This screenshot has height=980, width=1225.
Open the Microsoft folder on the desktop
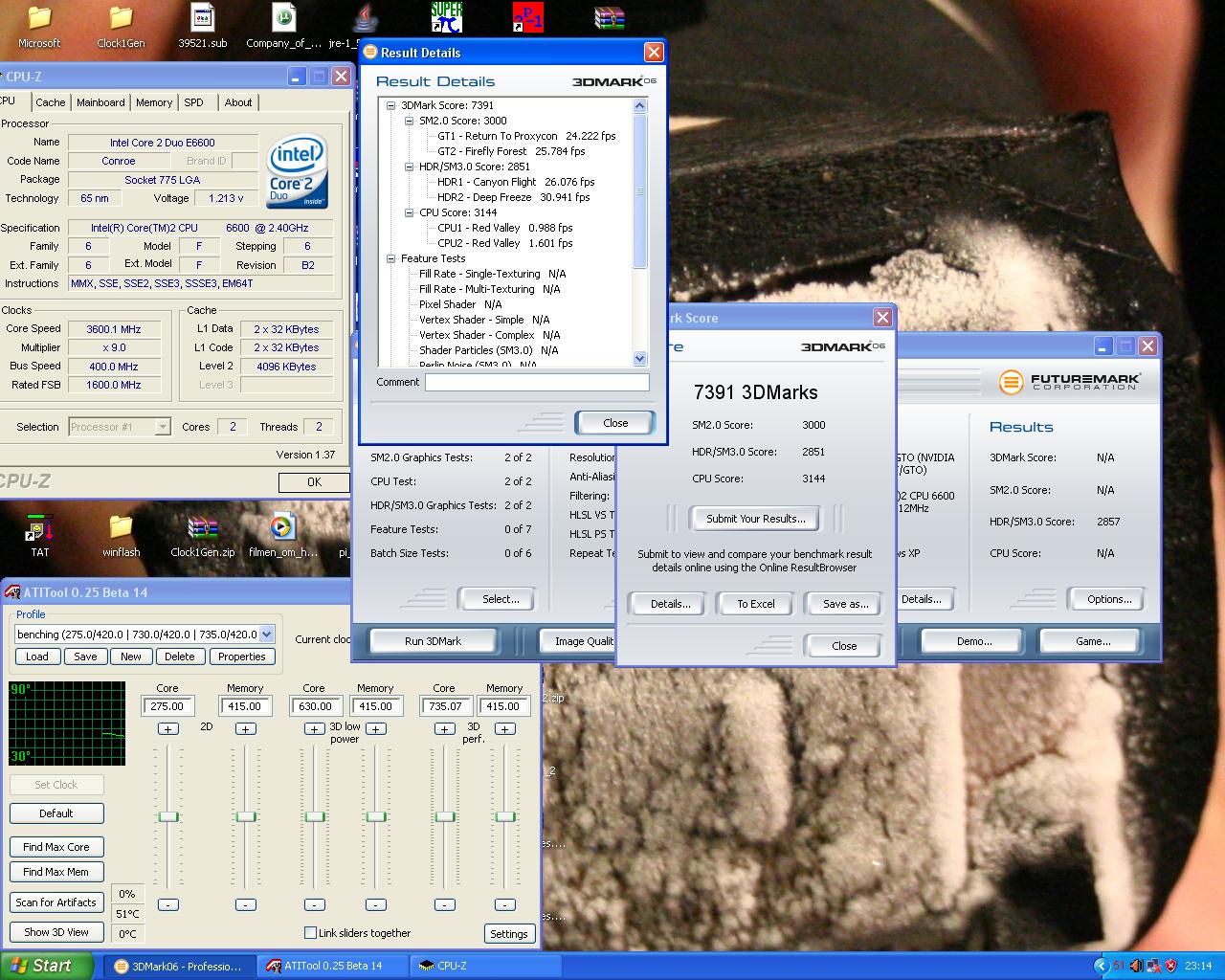tap(39, 27)
